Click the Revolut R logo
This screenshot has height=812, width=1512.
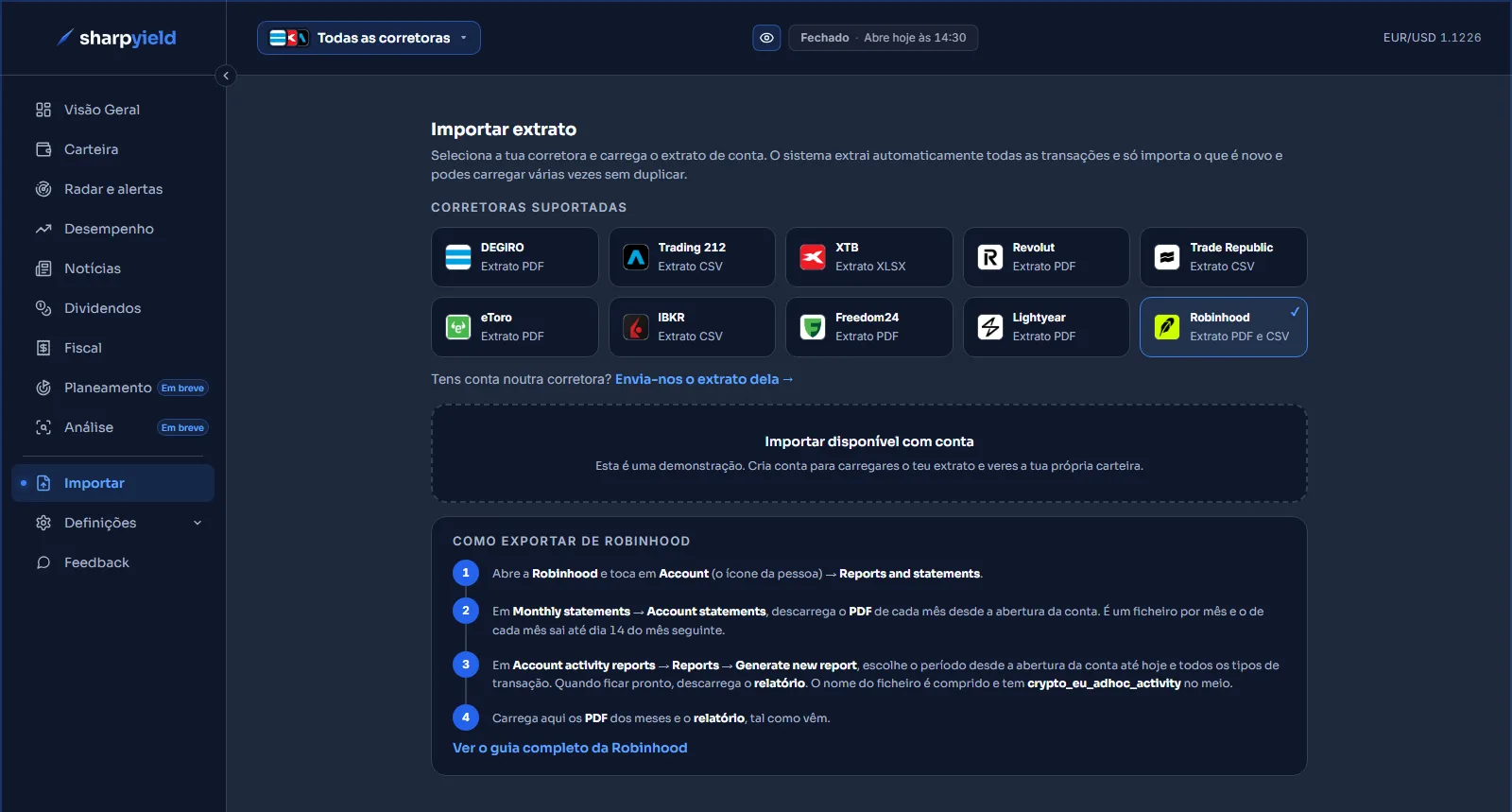990,257
